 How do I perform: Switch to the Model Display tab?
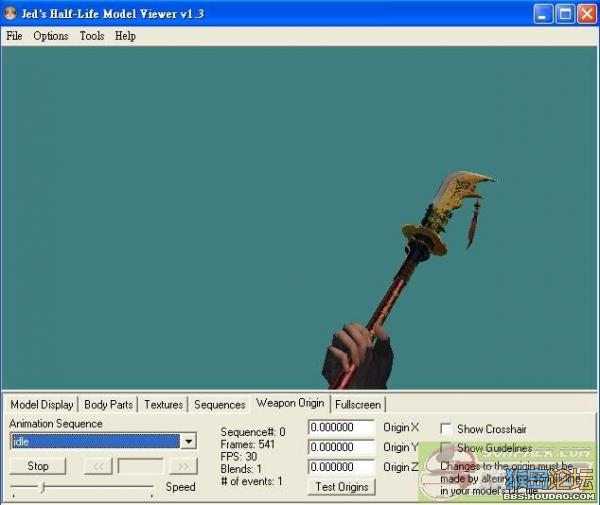pyautogui.click(x=42, y=404)
